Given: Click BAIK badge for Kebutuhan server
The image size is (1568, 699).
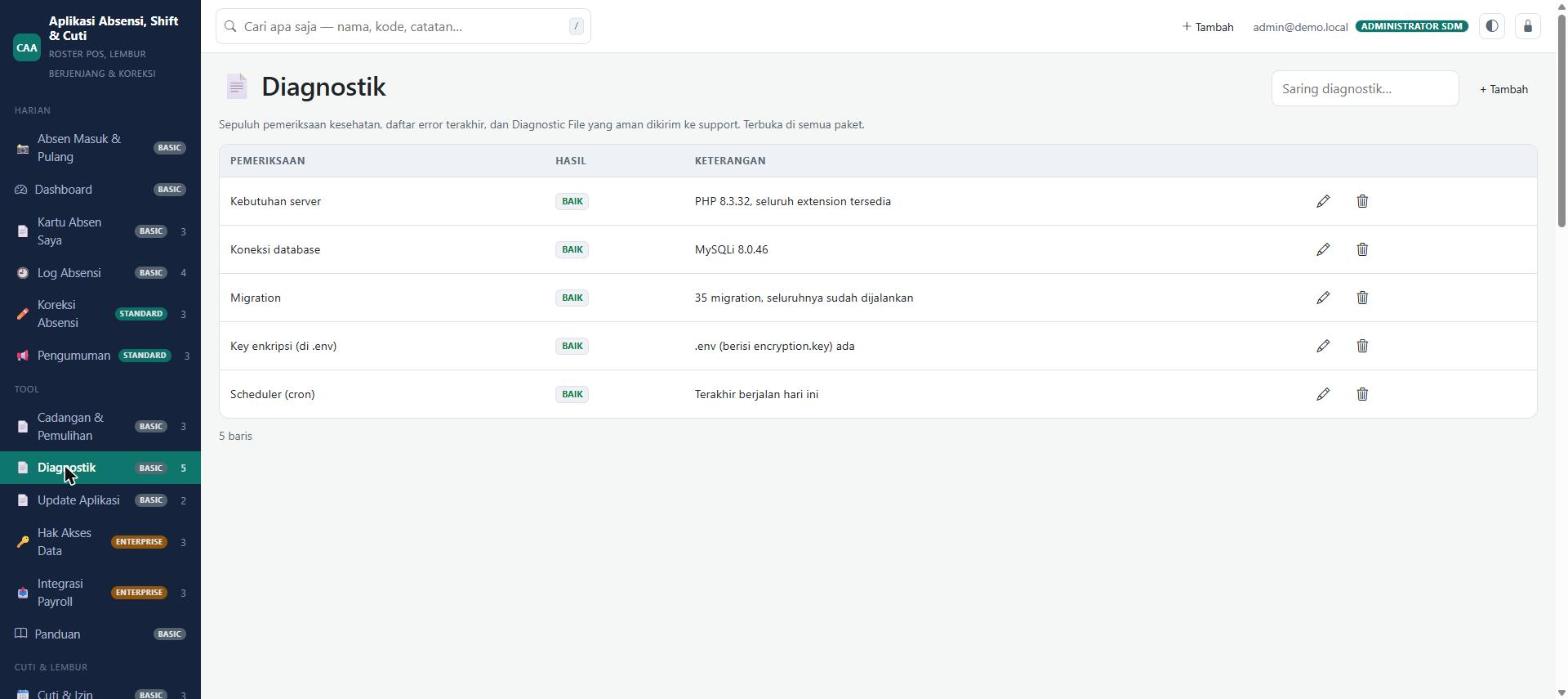Looking at the screenshot, I should pos(572,201).
